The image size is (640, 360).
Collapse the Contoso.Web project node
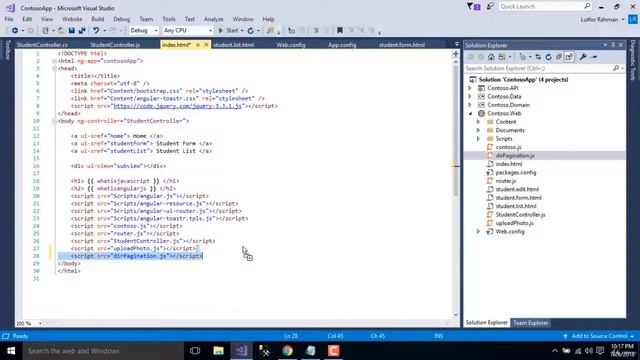470,113
